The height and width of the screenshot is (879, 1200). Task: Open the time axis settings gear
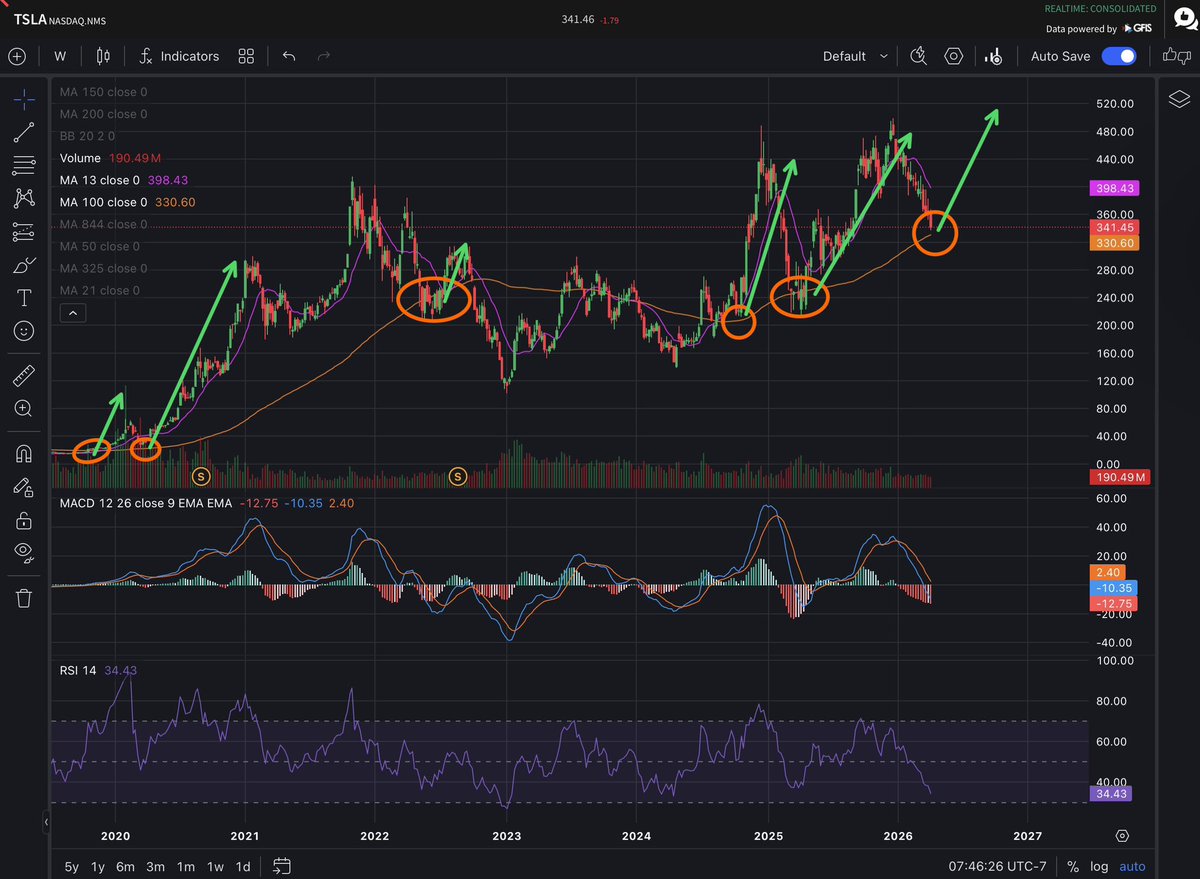[x=1123, y=835]
